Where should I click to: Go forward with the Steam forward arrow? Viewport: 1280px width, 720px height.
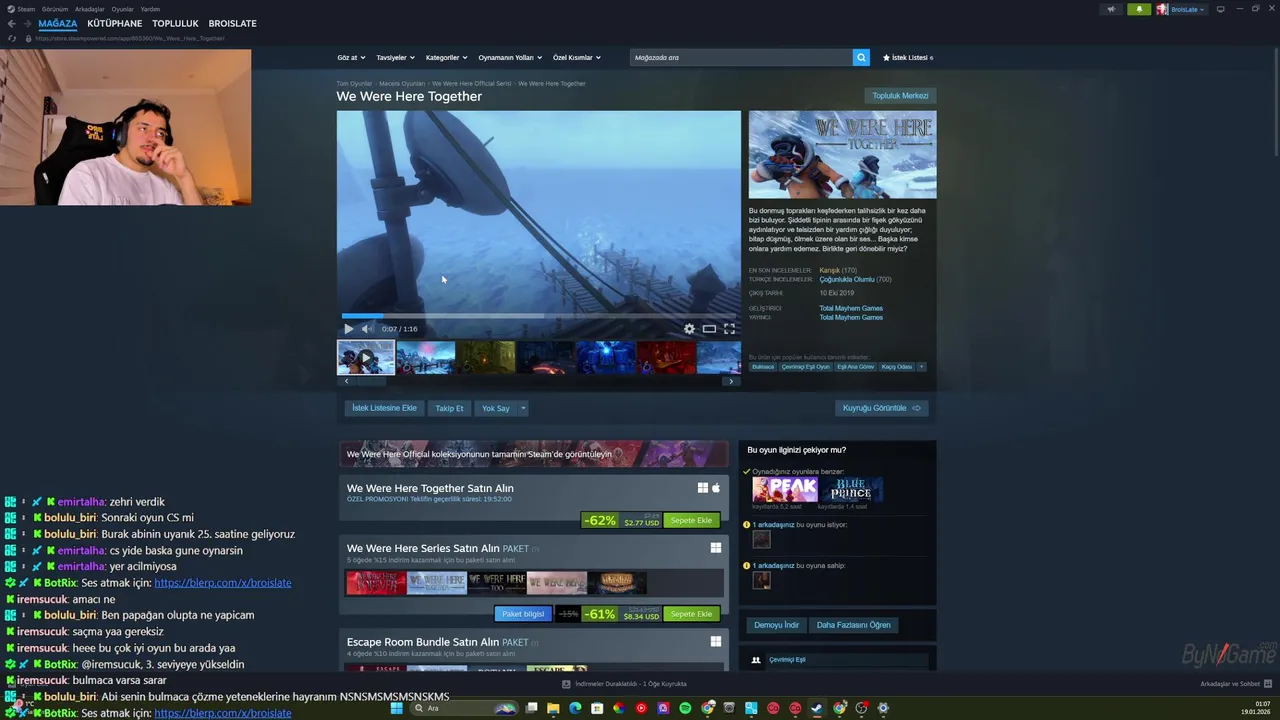[x=27, y=23]
